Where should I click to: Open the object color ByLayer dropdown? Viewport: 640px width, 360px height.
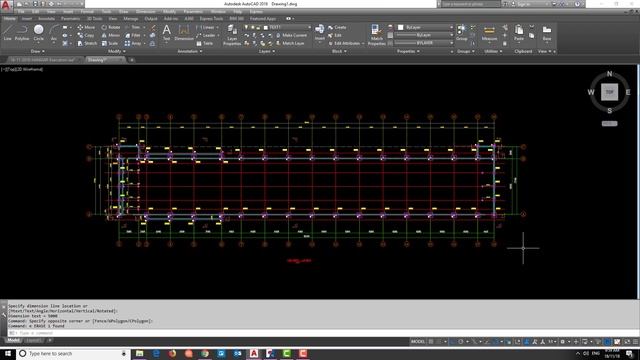pos(425,27)
